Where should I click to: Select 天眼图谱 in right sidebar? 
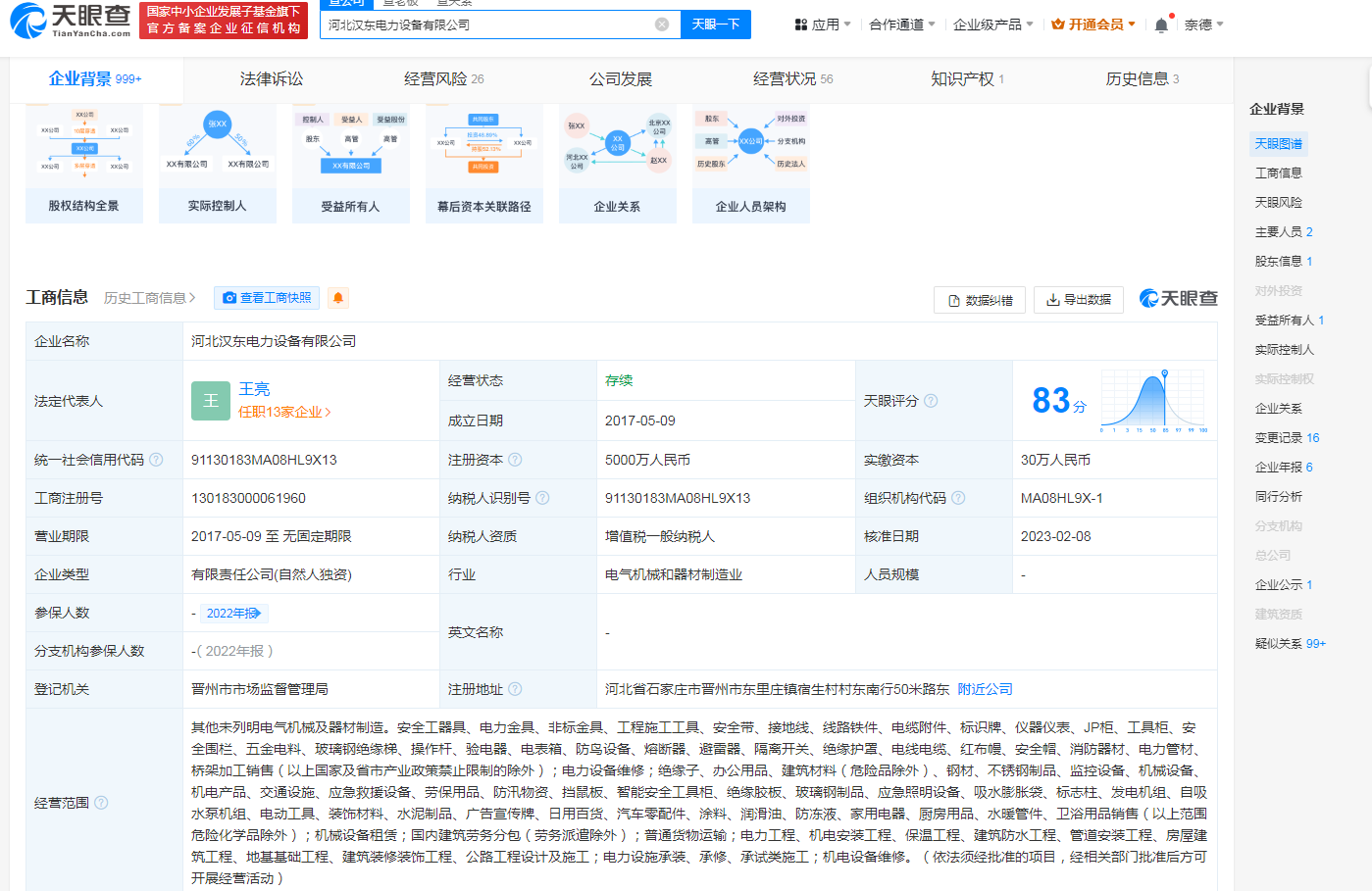tap(1279, 144)
